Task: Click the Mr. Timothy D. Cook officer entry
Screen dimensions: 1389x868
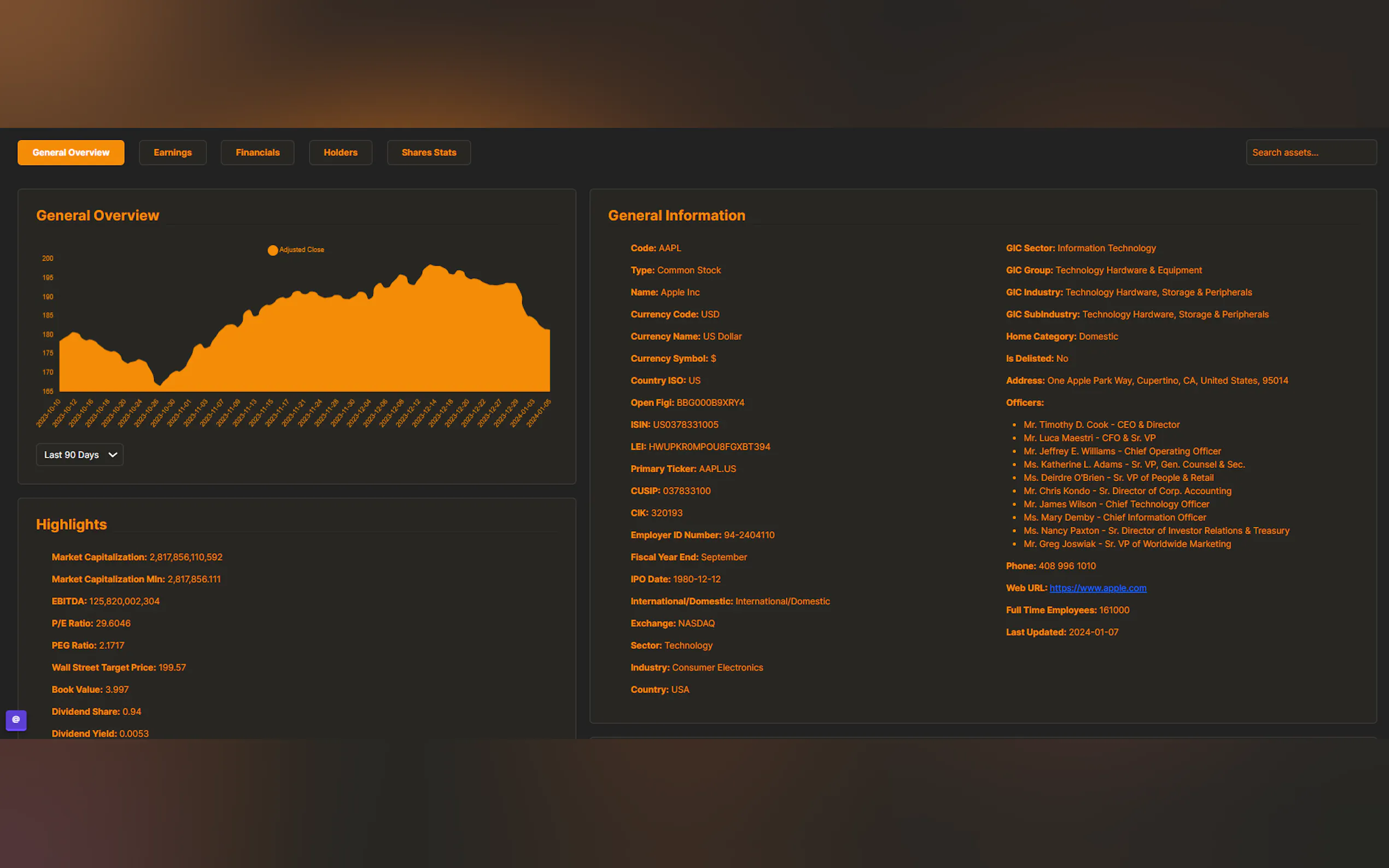Action: [1101, 425]
